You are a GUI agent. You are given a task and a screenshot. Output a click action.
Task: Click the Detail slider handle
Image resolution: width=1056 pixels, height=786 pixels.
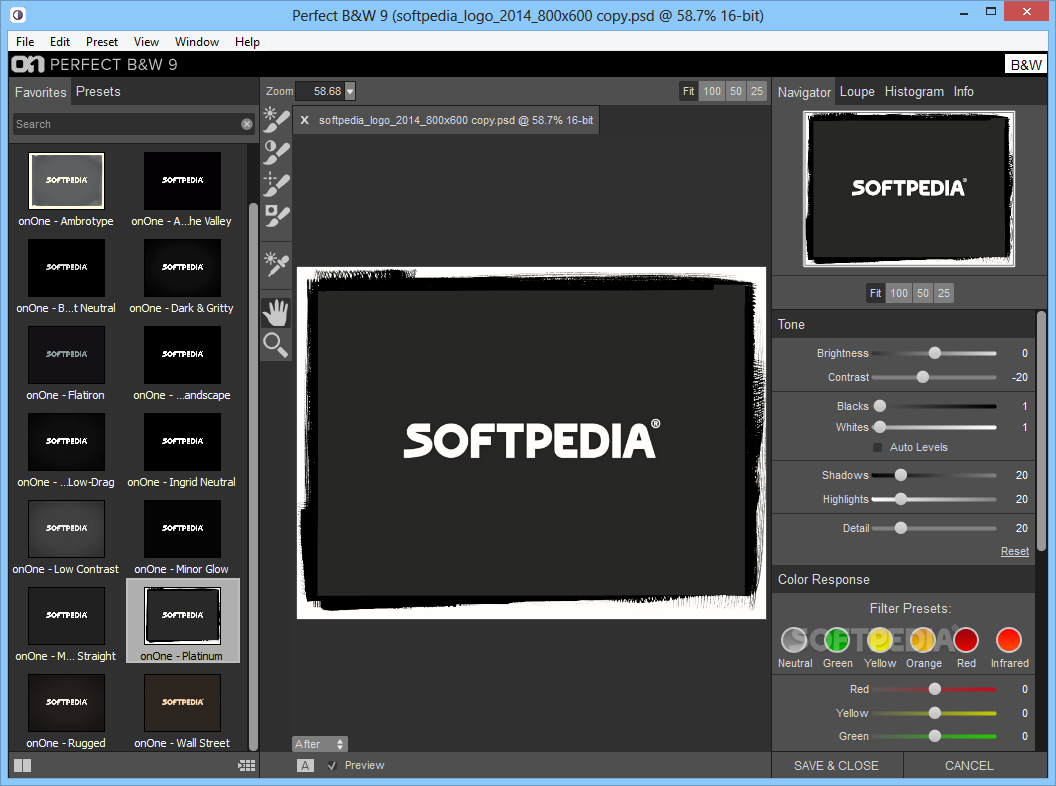click(x=900, y=528)
